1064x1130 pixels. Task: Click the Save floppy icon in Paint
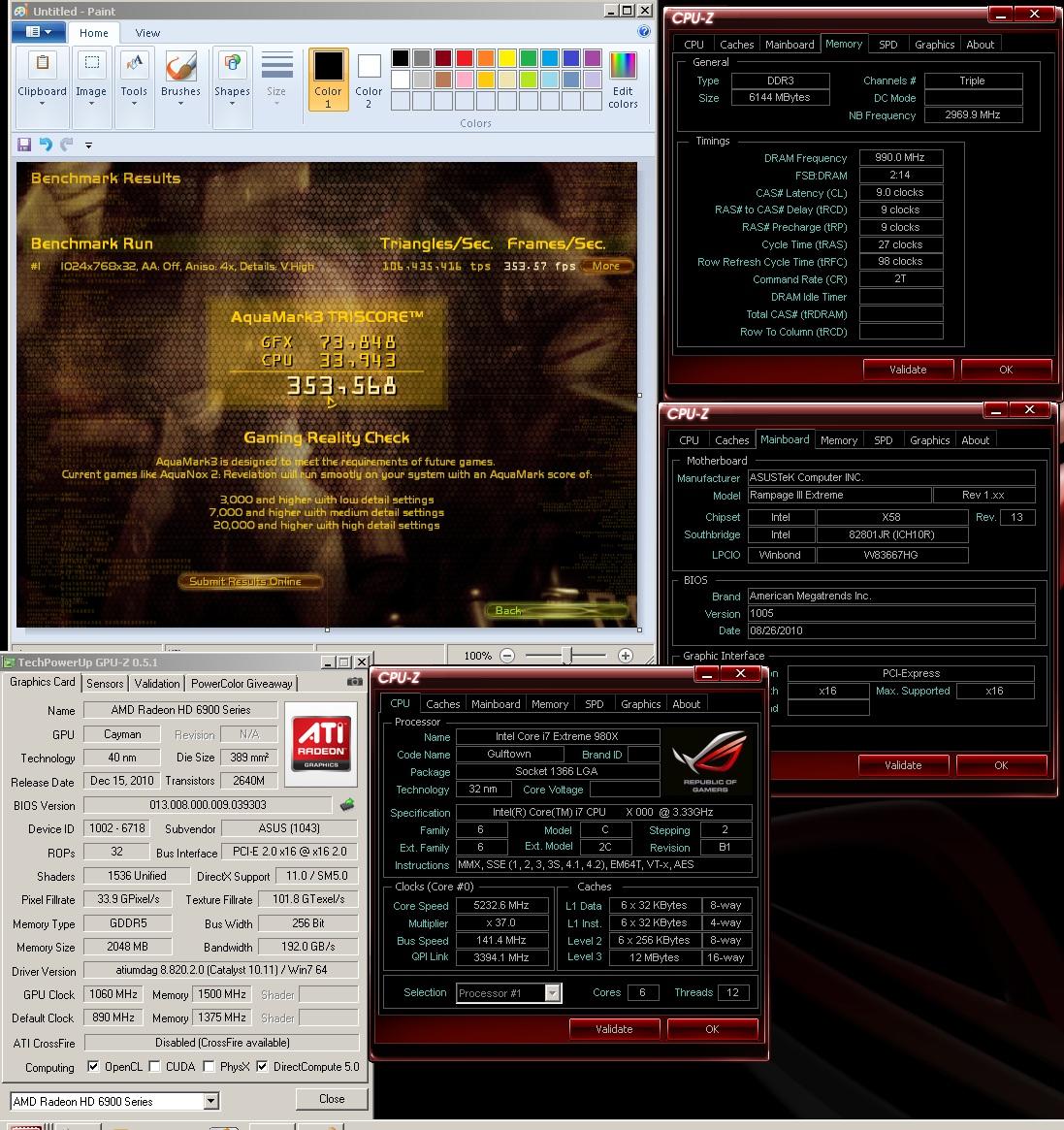click(24, 145)
